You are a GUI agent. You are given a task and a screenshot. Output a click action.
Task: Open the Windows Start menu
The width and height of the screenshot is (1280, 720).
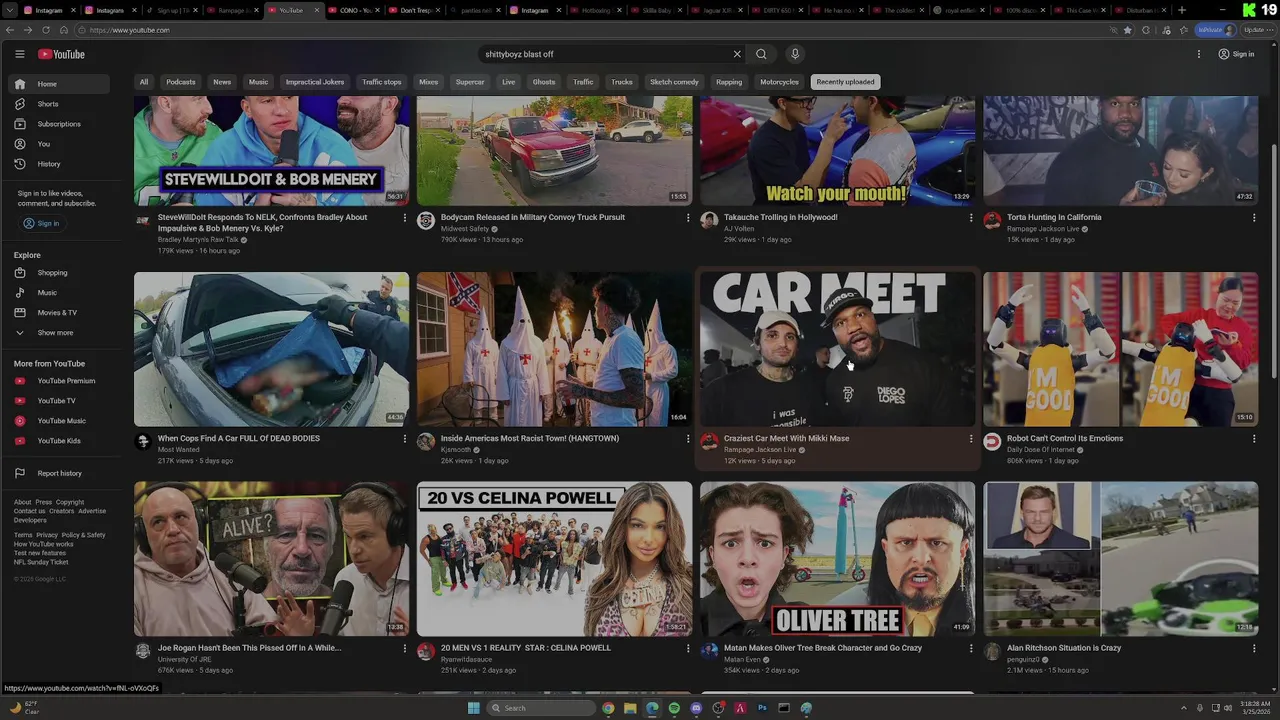pos(474,708)
